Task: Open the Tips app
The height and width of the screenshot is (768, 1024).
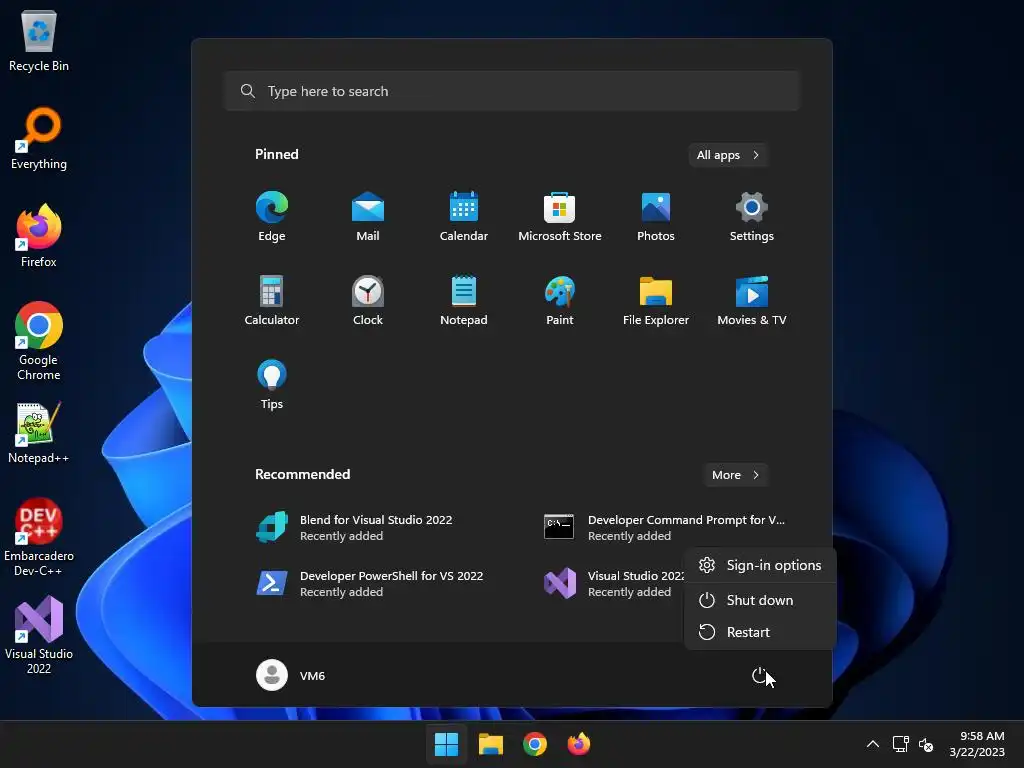Action: (272, 385)
